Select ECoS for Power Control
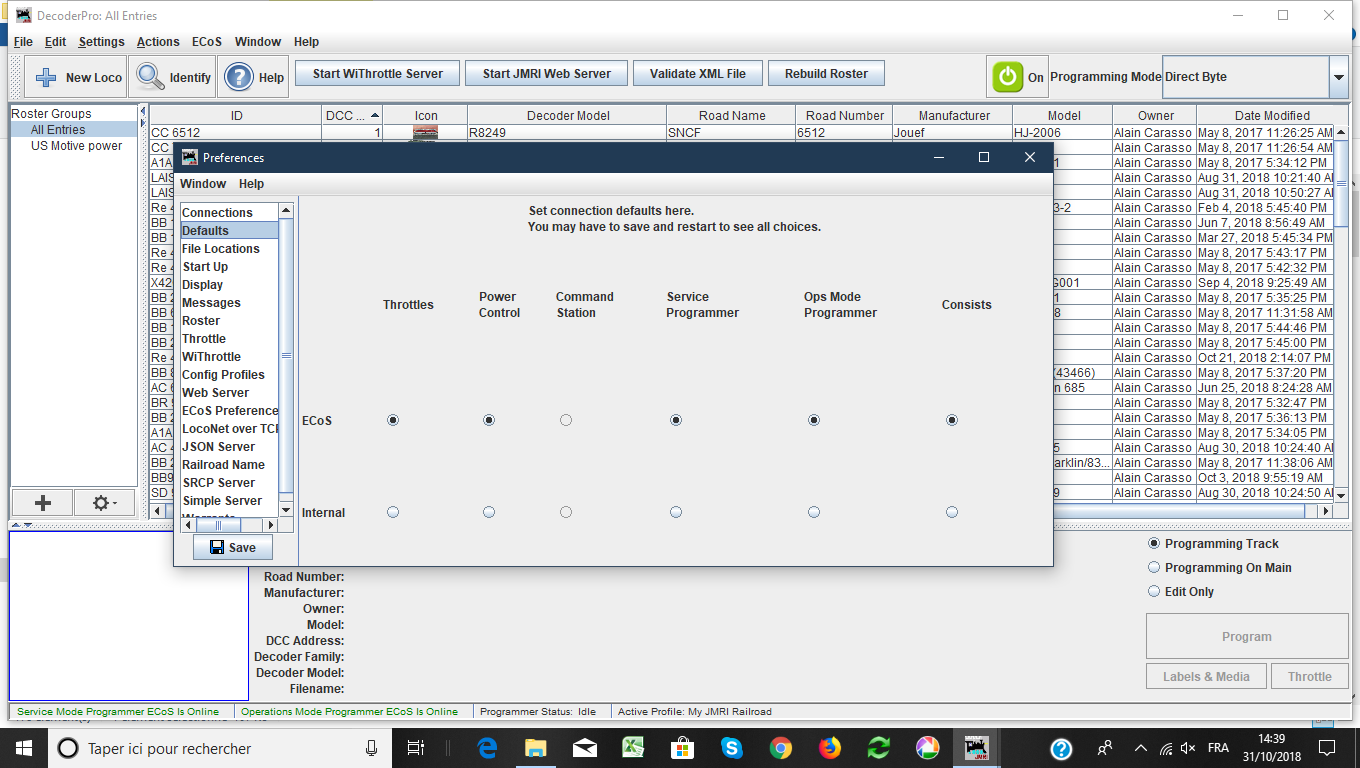This screenshot has height=768, width=1360. [489, 420]
